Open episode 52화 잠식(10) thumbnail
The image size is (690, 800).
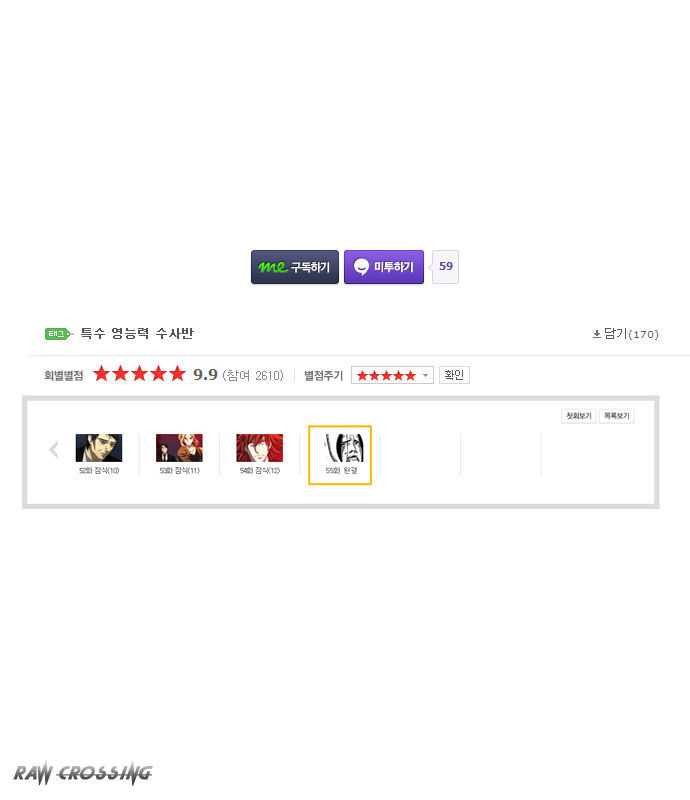pos(98,447)
